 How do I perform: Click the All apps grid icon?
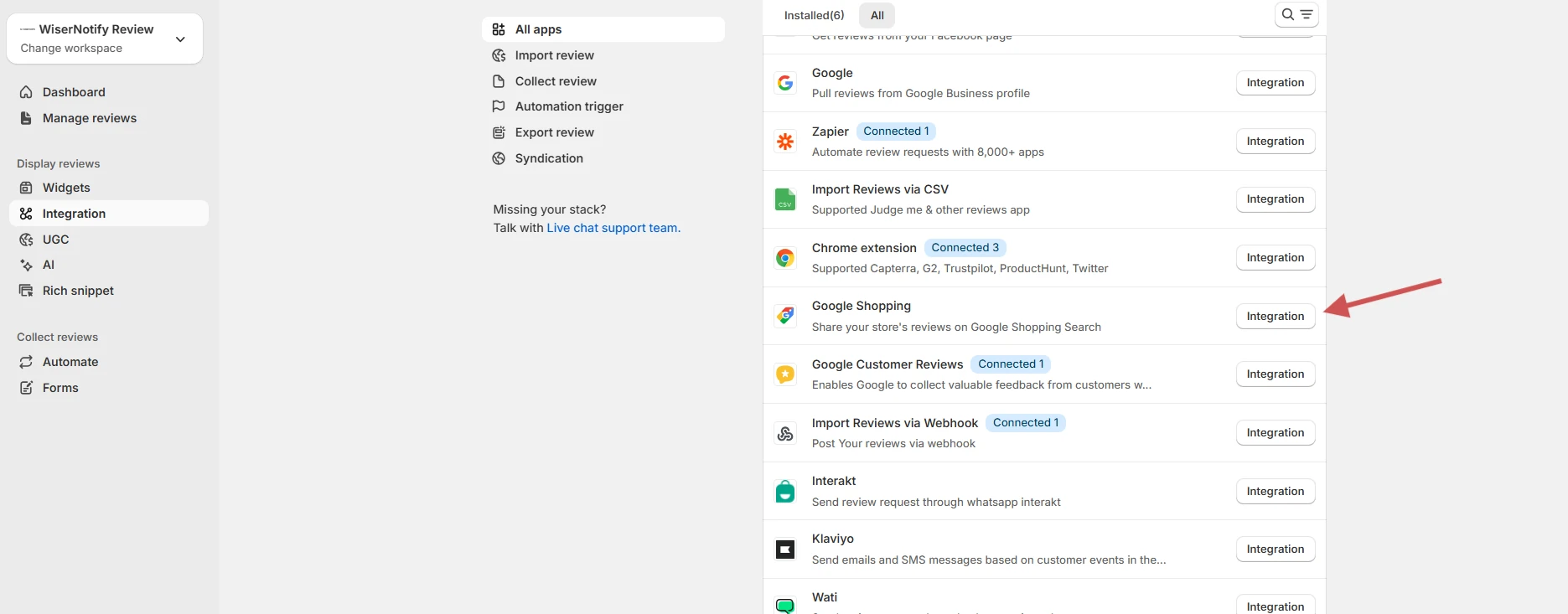pyautogui.click(x=499, y=29)
